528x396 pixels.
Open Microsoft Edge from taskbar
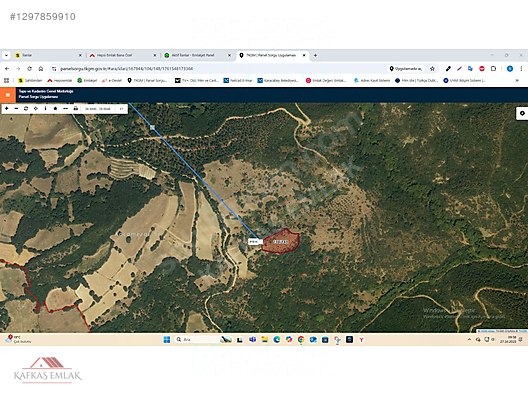click(x=277, y=340)
